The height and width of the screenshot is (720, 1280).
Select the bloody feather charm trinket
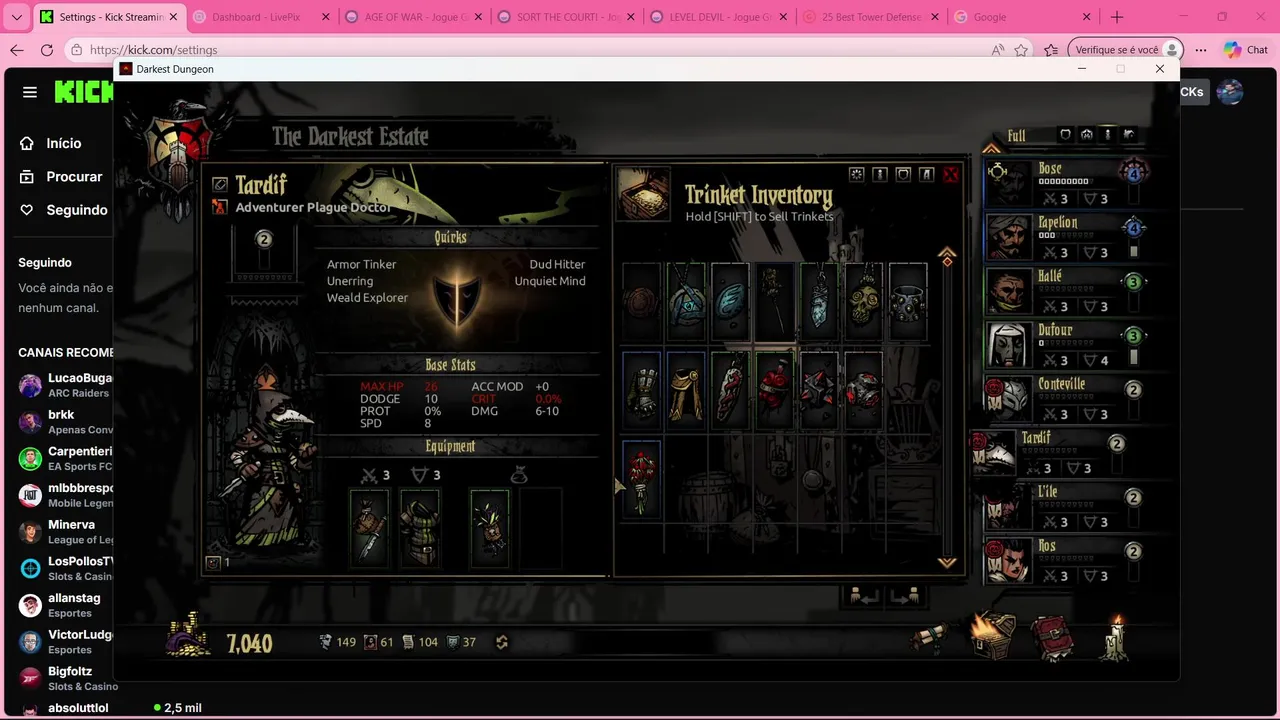[730, 389]
